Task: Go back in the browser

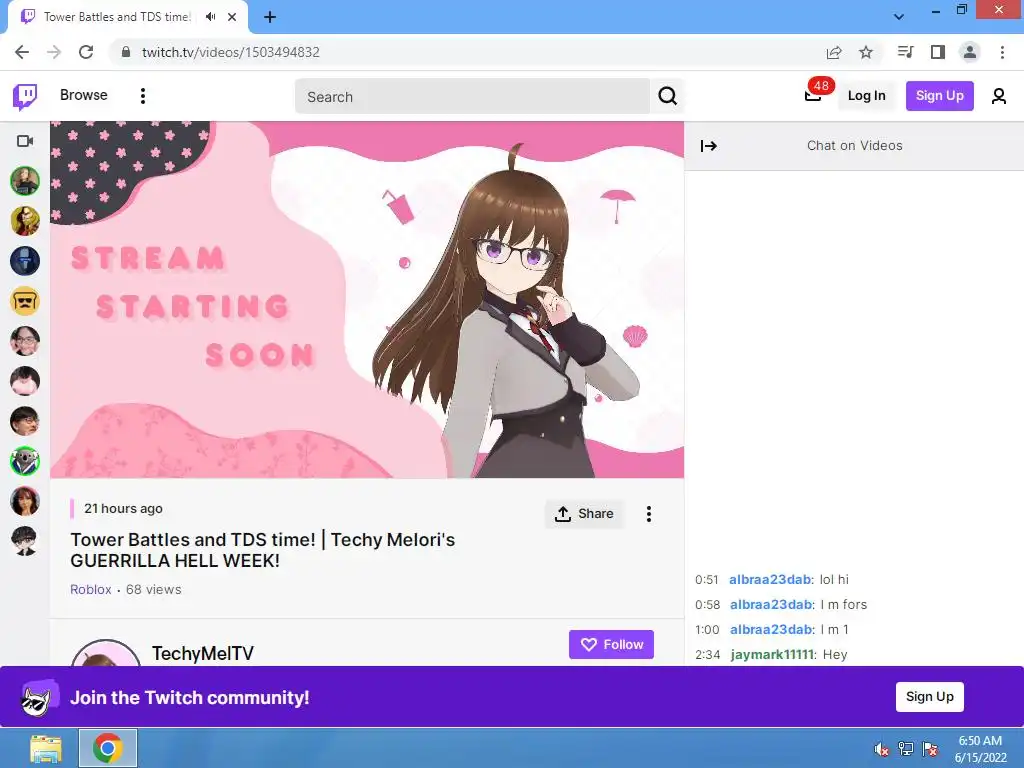Action: [22, 52]
